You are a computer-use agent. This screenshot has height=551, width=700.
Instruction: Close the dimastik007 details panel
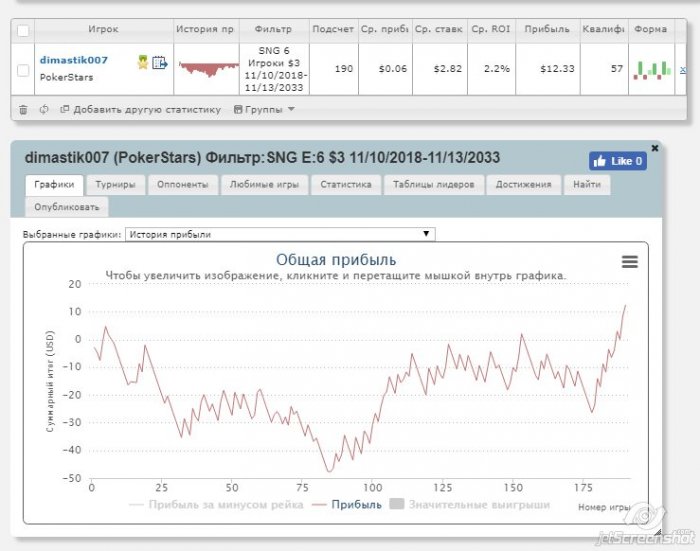coord(655,148)
